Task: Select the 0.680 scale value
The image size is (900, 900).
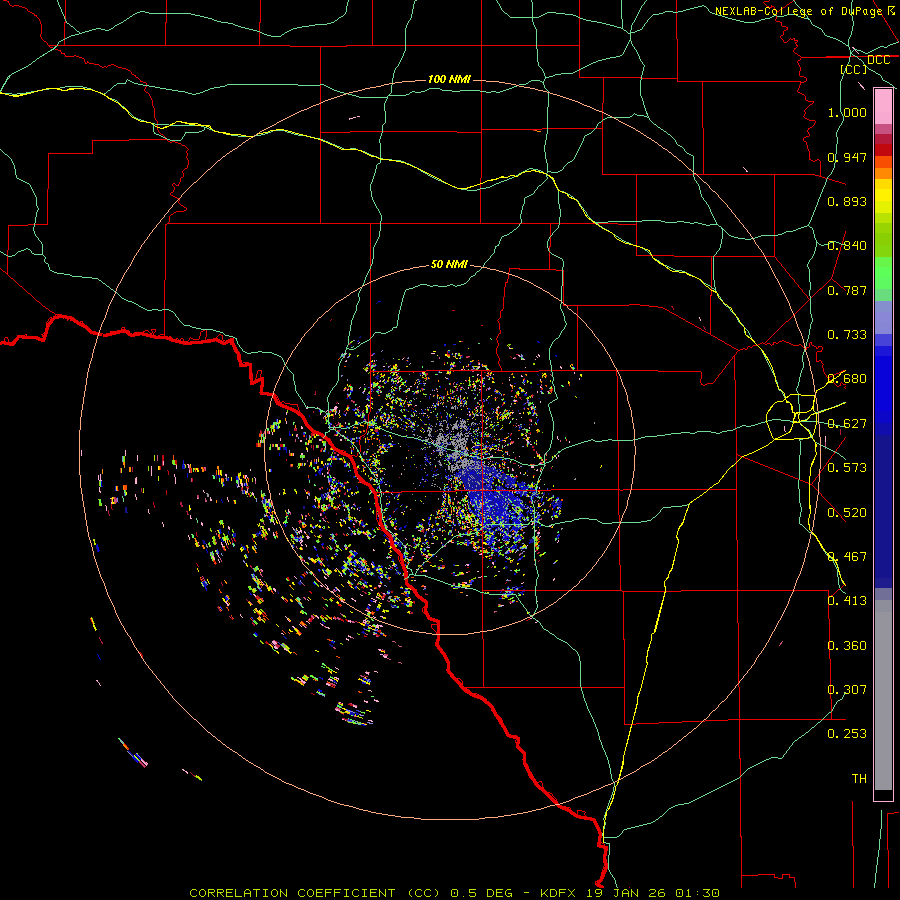Action: [x=847, y=379]
